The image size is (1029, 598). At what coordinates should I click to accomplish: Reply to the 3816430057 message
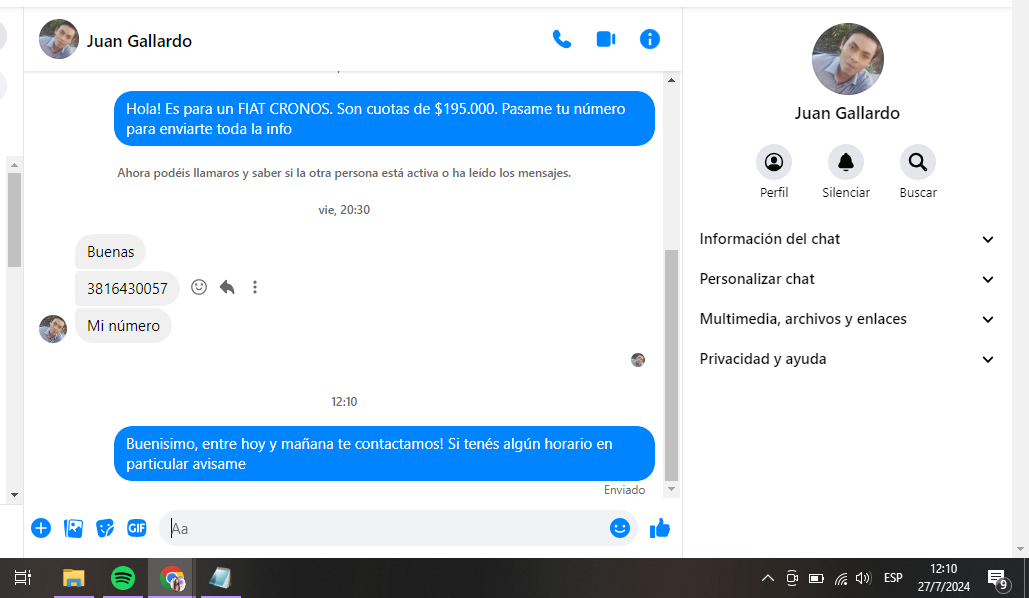(x=227, y=287)
